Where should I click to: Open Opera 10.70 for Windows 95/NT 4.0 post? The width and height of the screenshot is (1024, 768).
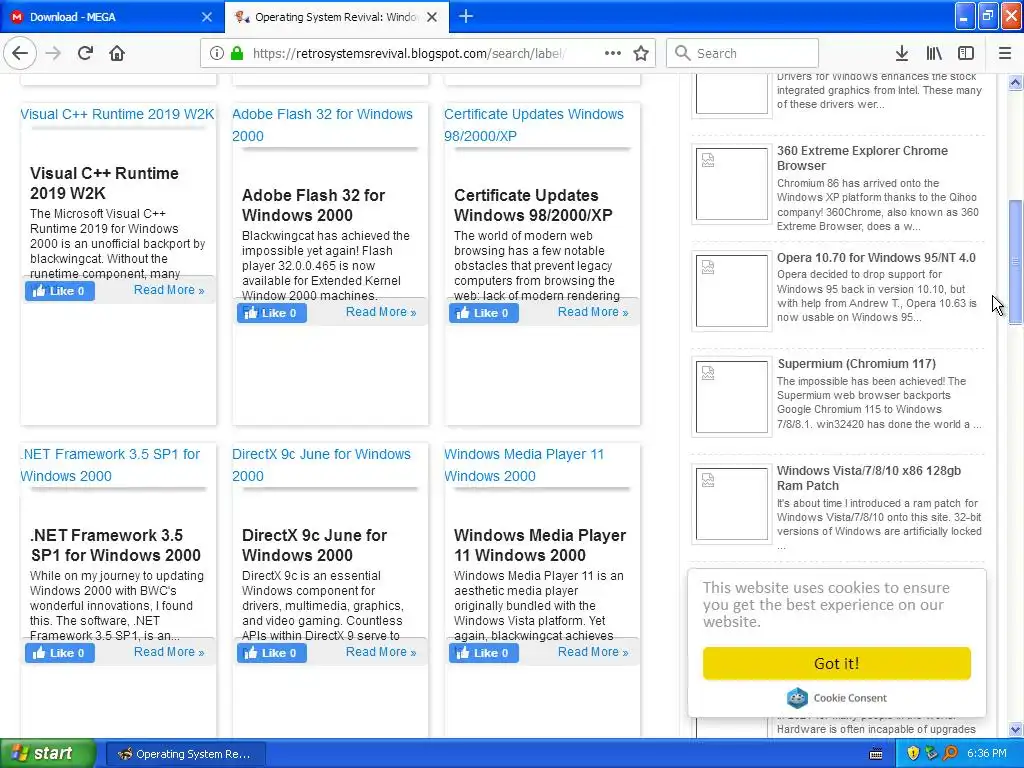click(x=876, y=258)
